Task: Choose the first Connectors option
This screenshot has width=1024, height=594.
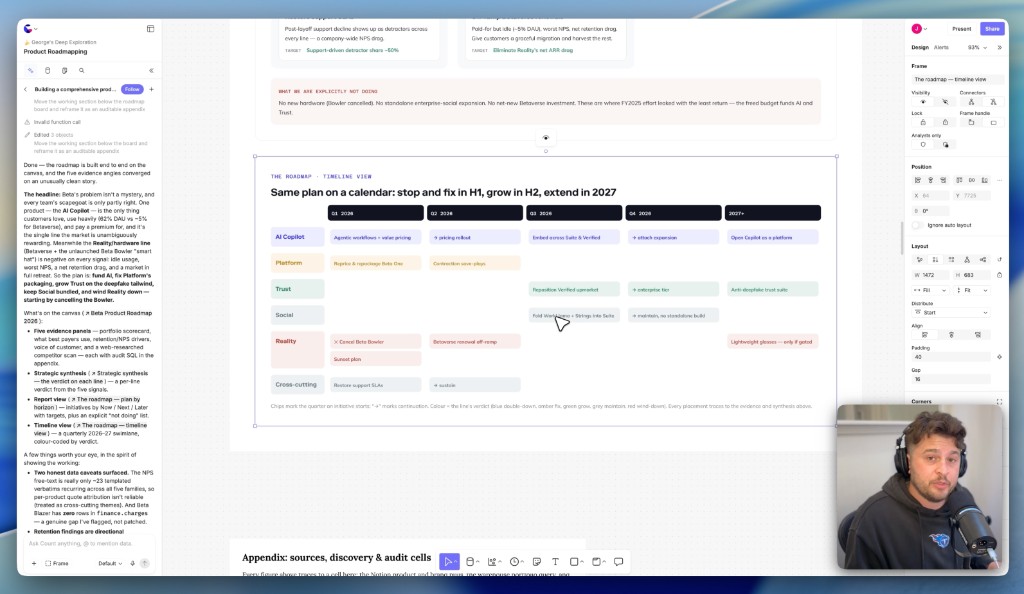Action: coord(971,102)
